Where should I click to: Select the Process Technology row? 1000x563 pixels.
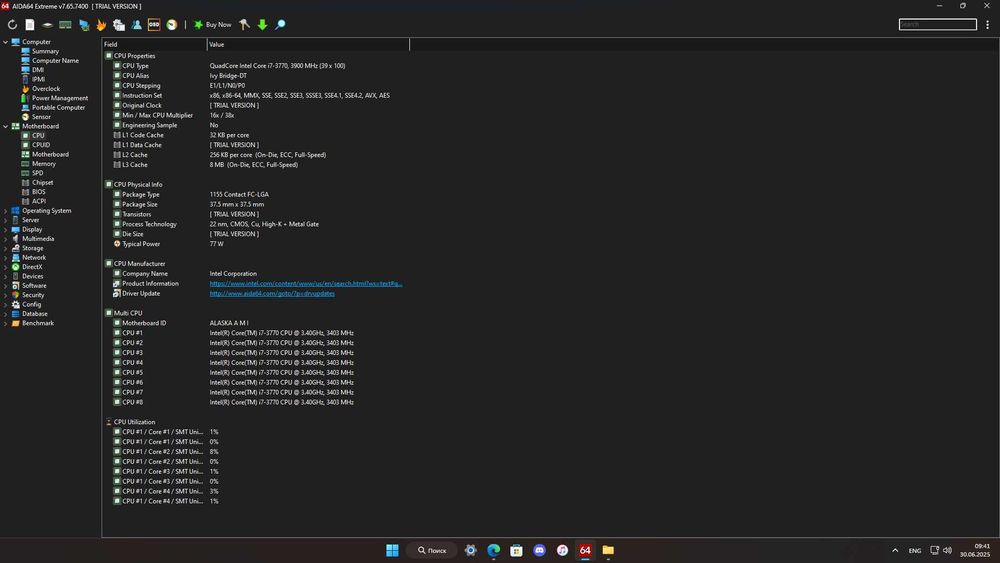[255, 224]
